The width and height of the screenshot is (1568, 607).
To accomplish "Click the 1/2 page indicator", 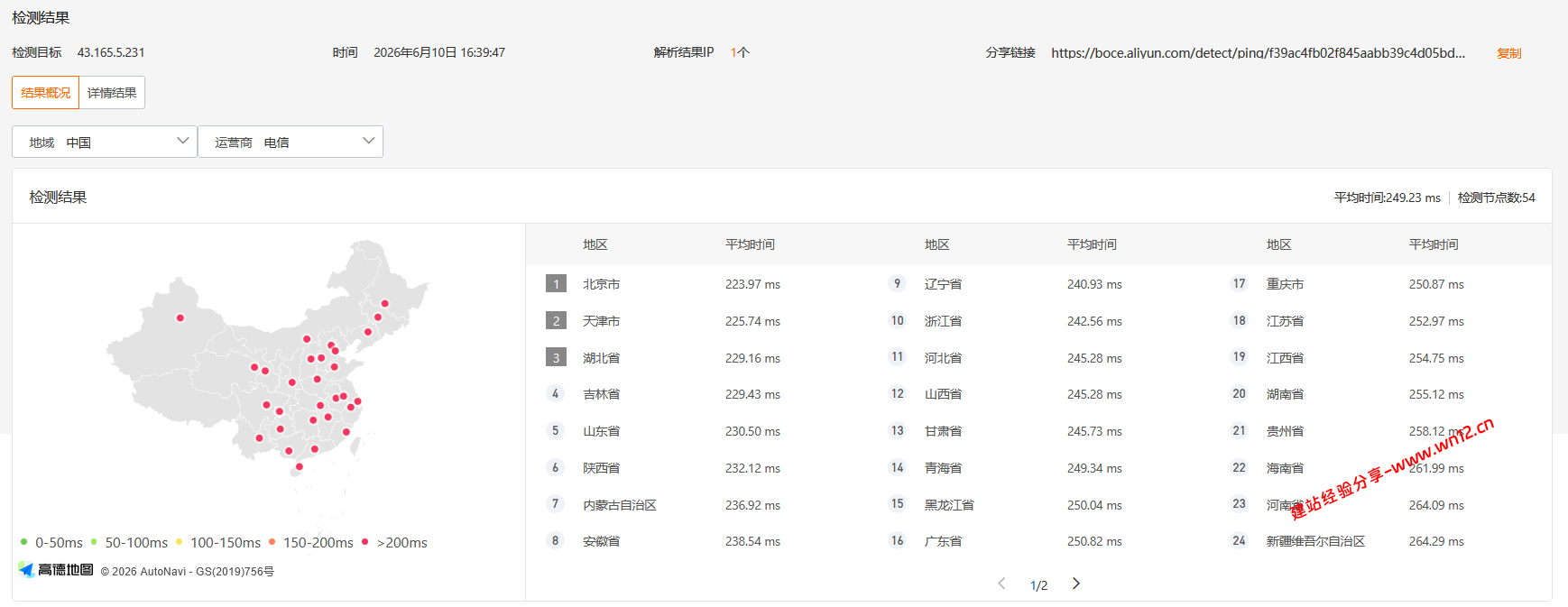I will point(1038,585).
